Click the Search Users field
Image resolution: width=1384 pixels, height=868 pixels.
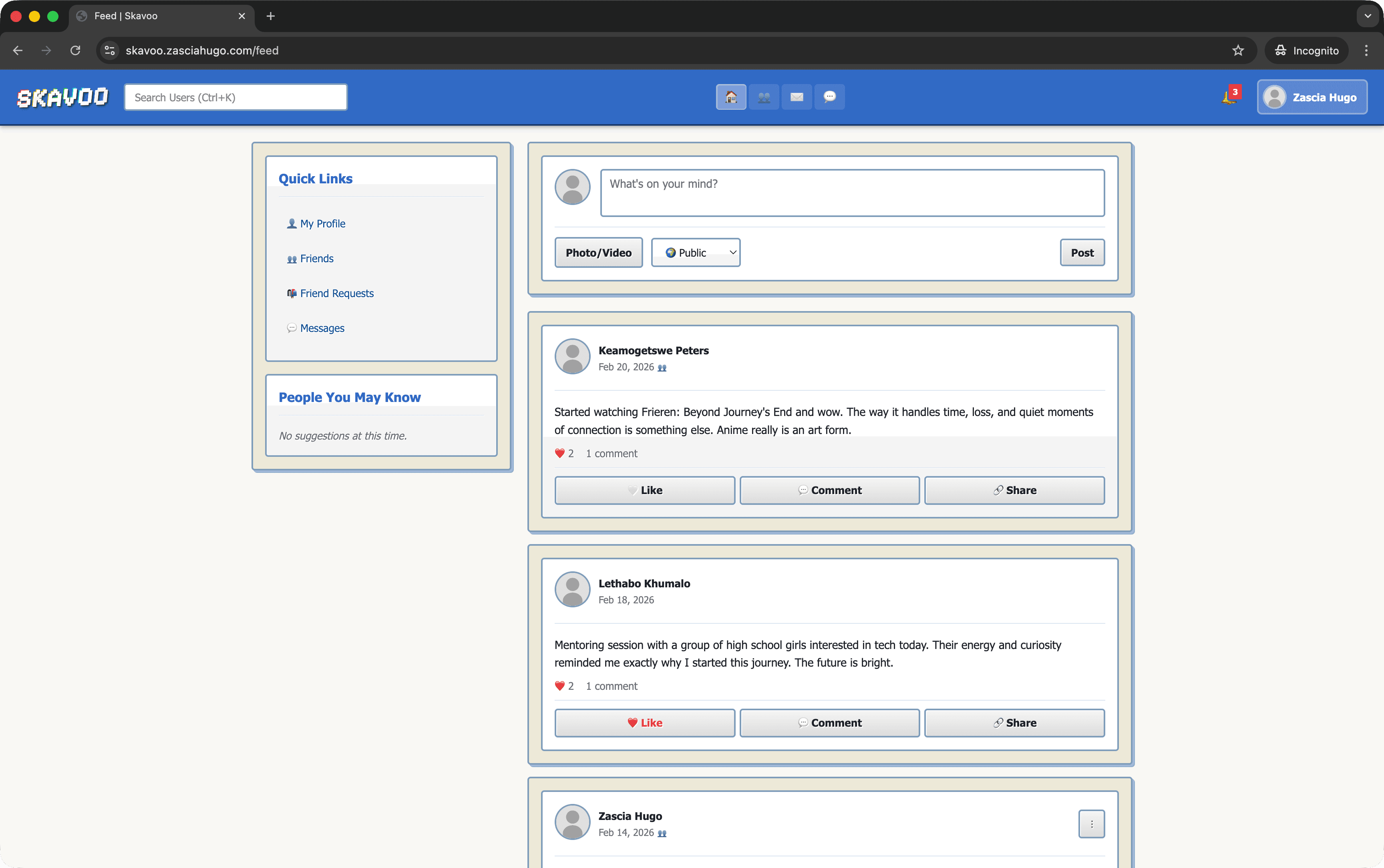235,97
